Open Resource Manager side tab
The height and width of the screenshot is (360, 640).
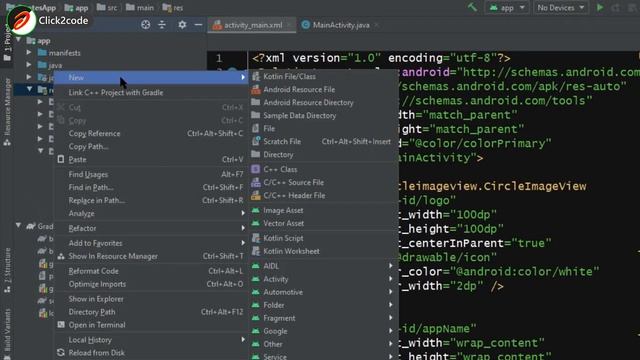7,112
